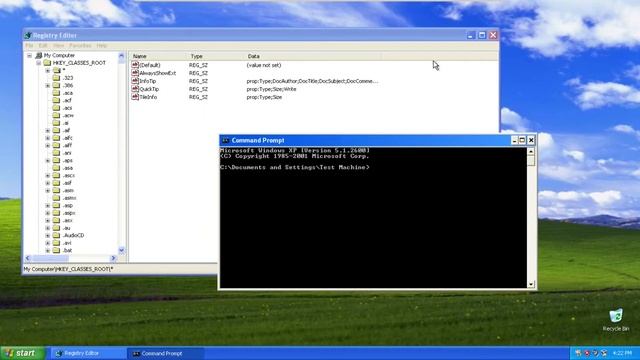Click the registry tree scroll-down arrow

click(x=121, y=250)
